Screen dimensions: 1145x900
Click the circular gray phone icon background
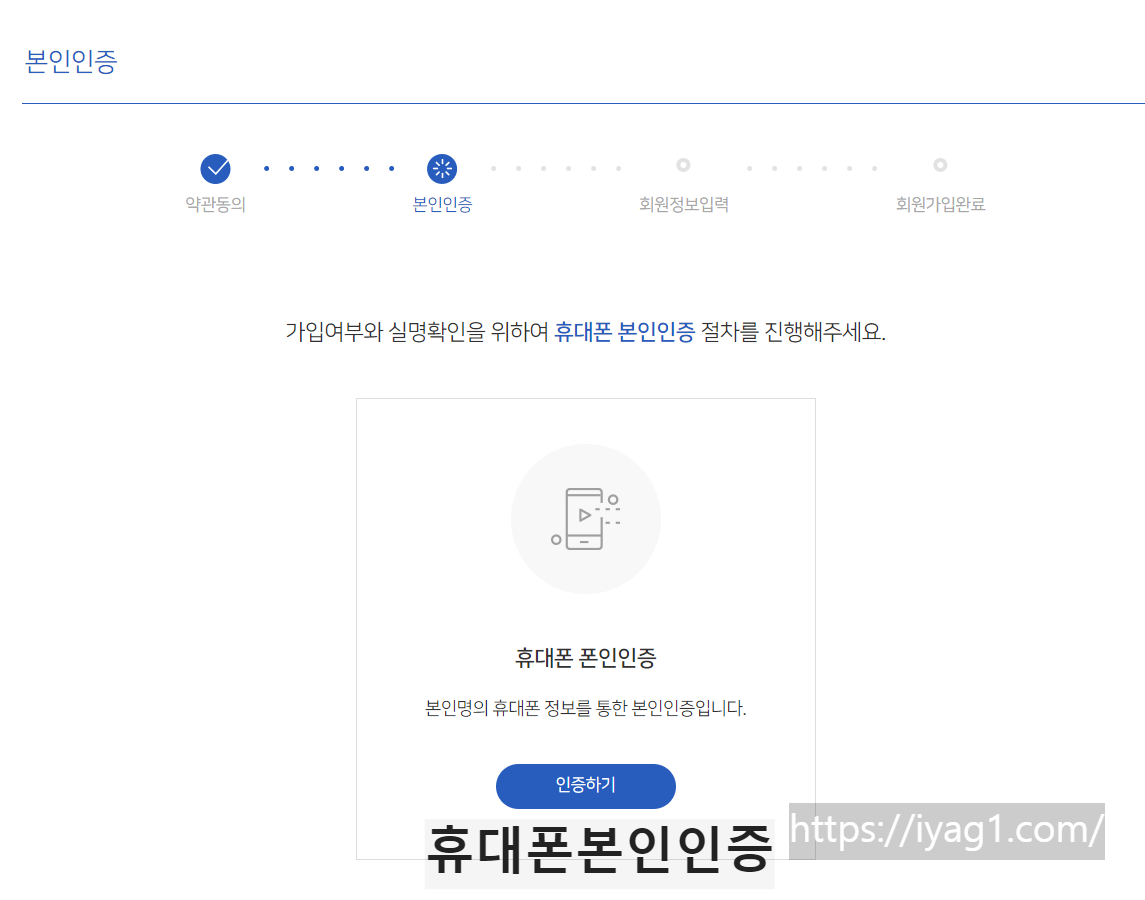coord(585,519)
